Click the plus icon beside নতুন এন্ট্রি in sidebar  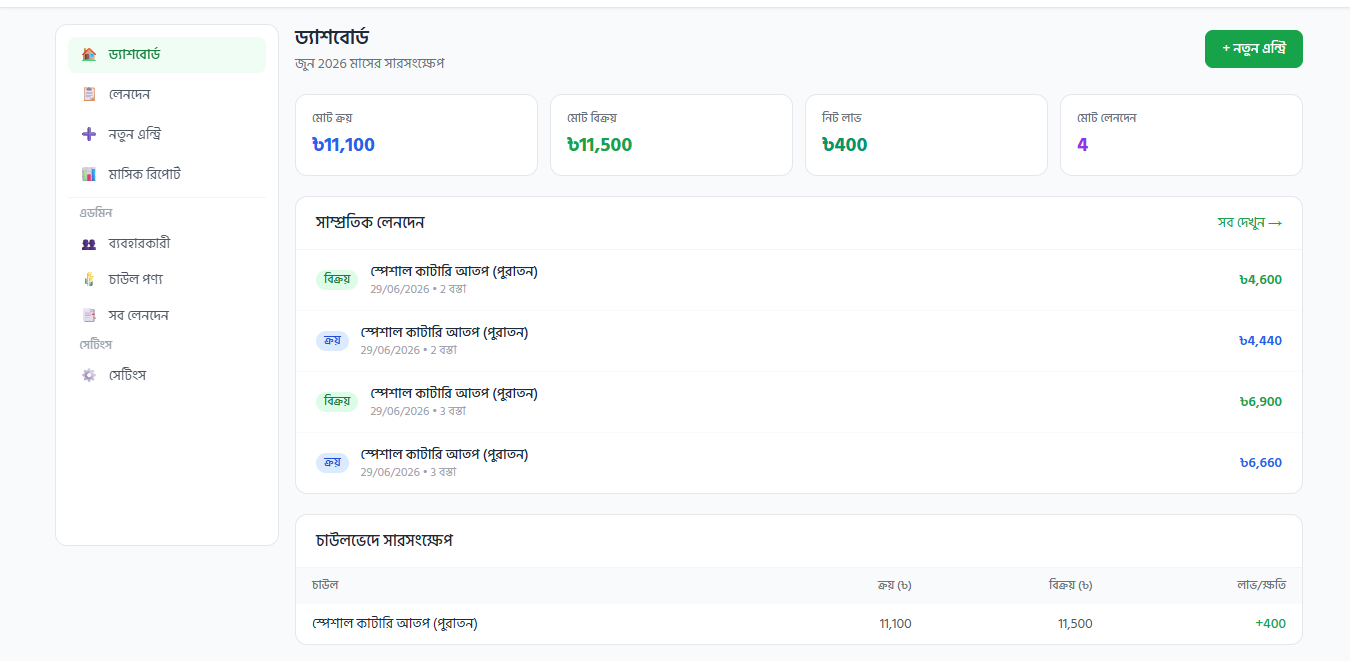[x=89, y=134]
